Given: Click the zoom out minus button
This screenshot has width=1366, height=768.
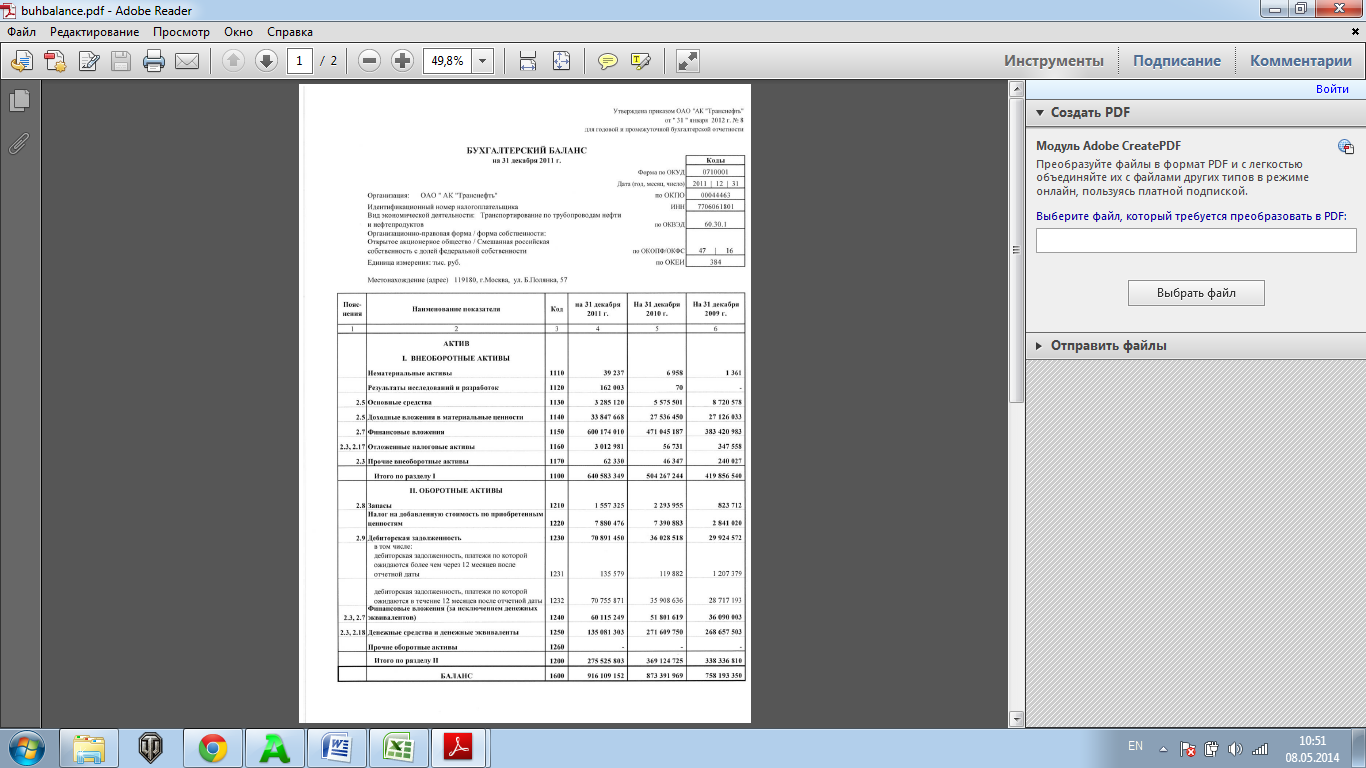Looking at the screenshot, I should pos(369,61).
